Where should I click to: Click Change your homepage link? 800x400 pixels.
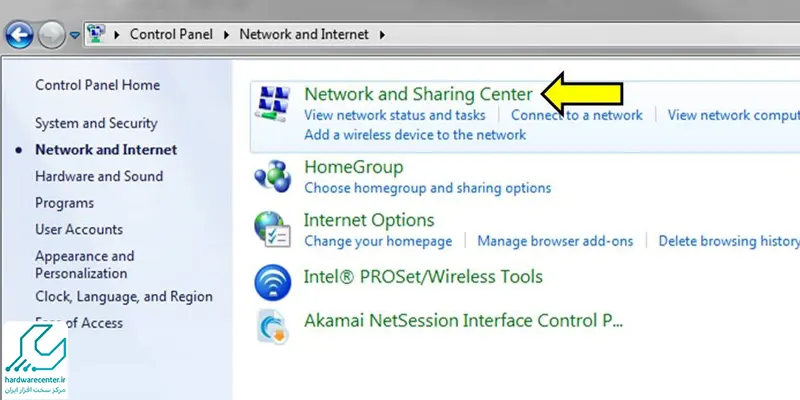tap(378, 241)
